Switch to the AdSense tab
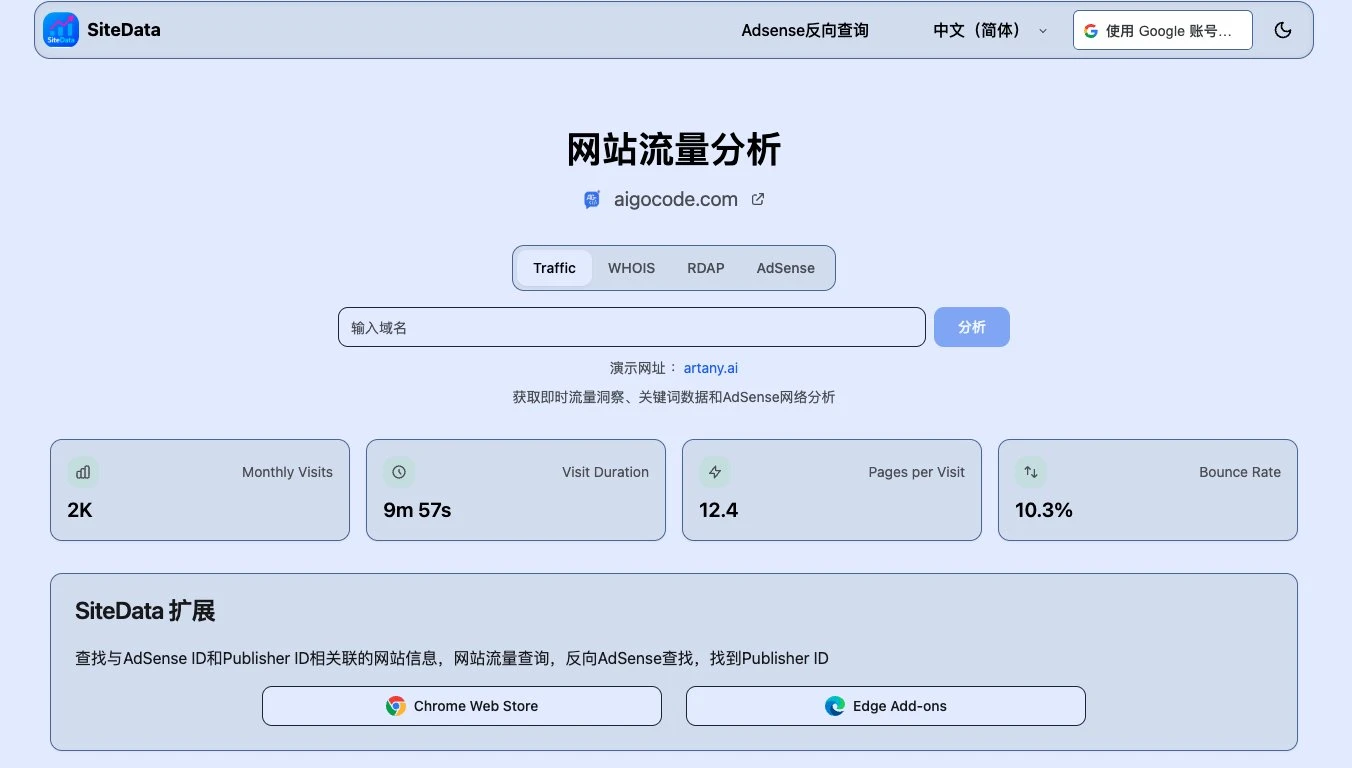 [x=785, y=267]
